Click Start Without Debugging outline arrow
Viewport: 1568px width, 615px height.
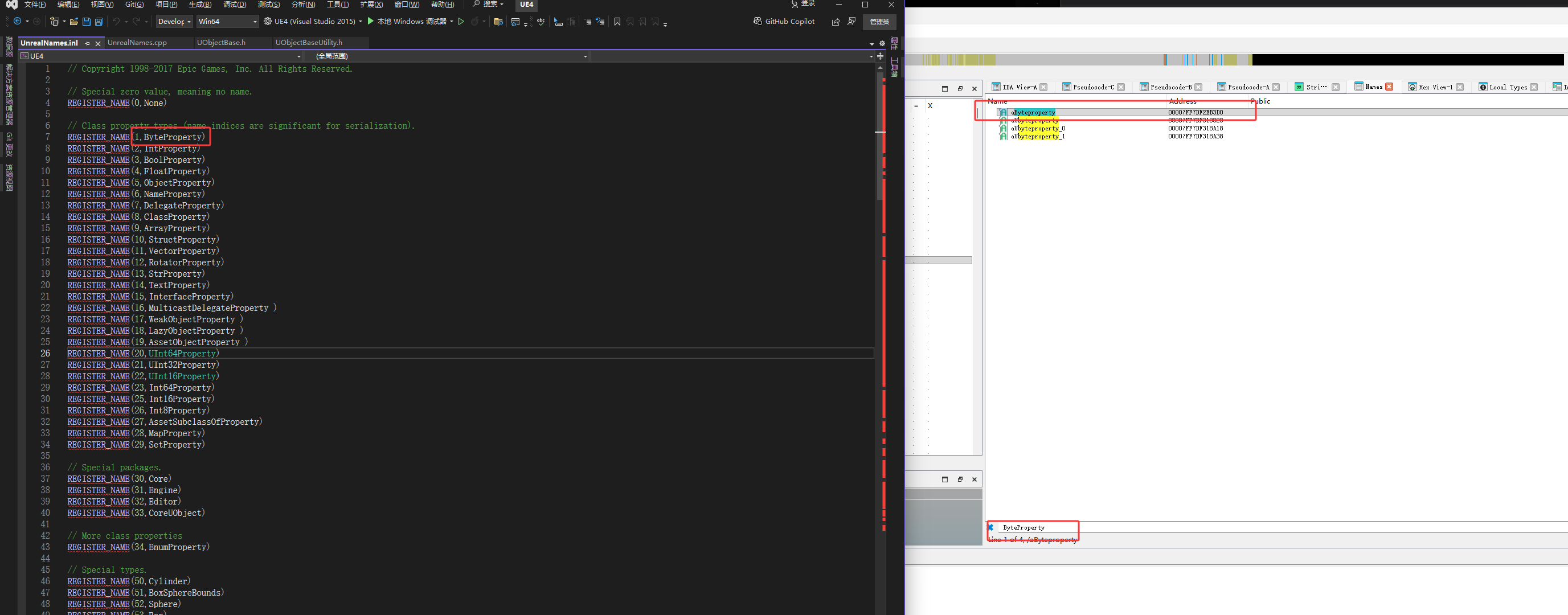[x=461, y=21]
